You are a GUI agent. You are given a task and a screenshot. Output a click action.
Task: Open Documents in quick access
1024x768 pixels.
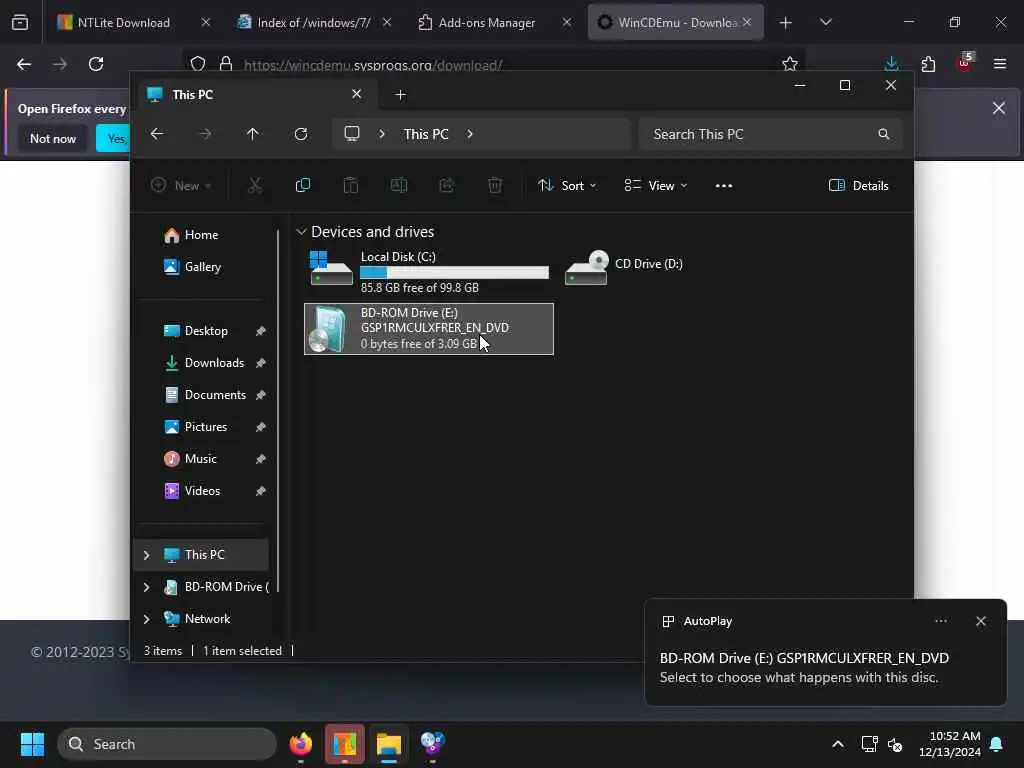point(216,395)
